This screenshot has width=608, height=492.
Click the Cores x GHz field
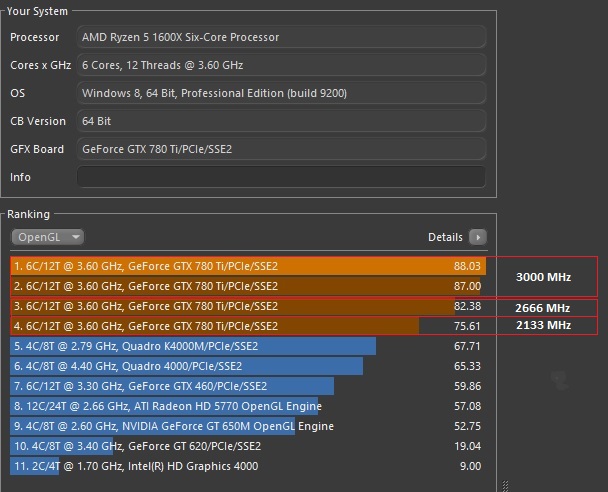[282, 65]
